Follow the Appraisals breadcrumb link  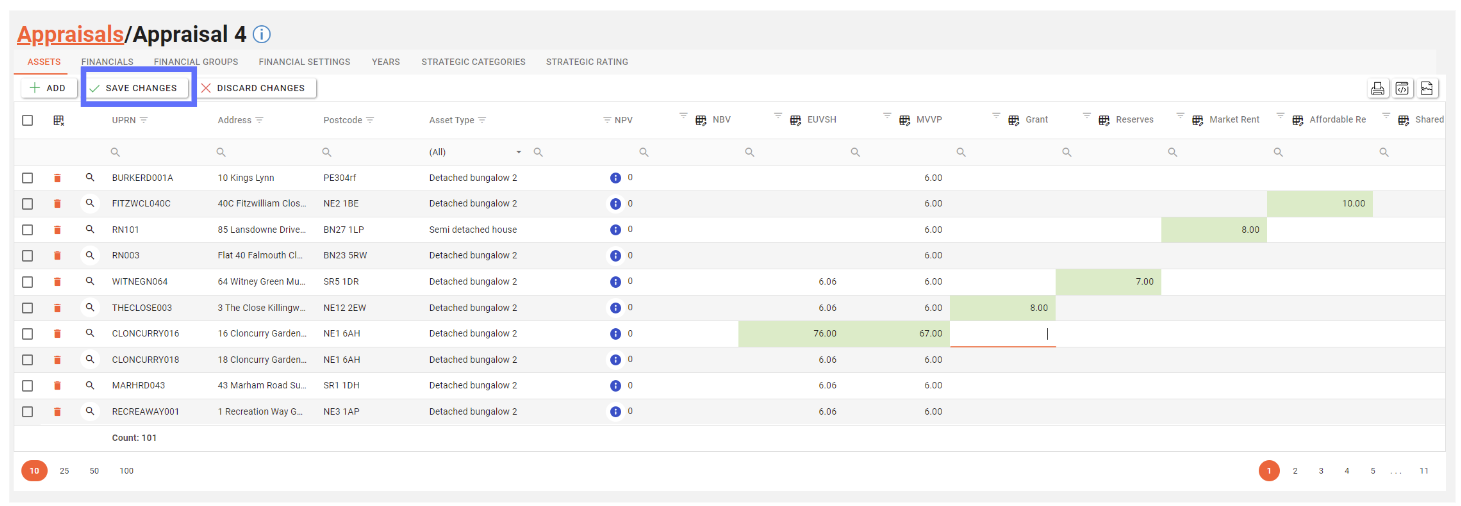click(x=70, y=35)
